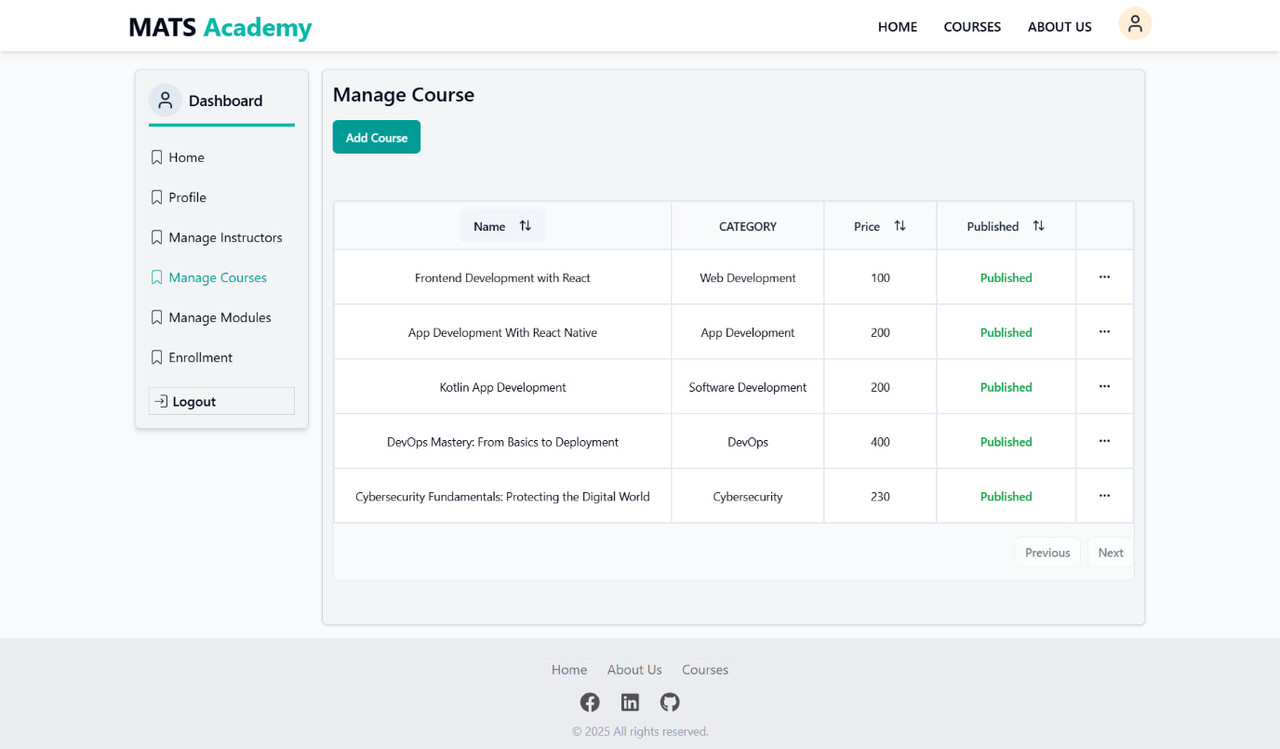Image resolution: width=1280 pixels, height=749 pixels.
Task: Click the Previous pagination button
Action: [1047, 552]
